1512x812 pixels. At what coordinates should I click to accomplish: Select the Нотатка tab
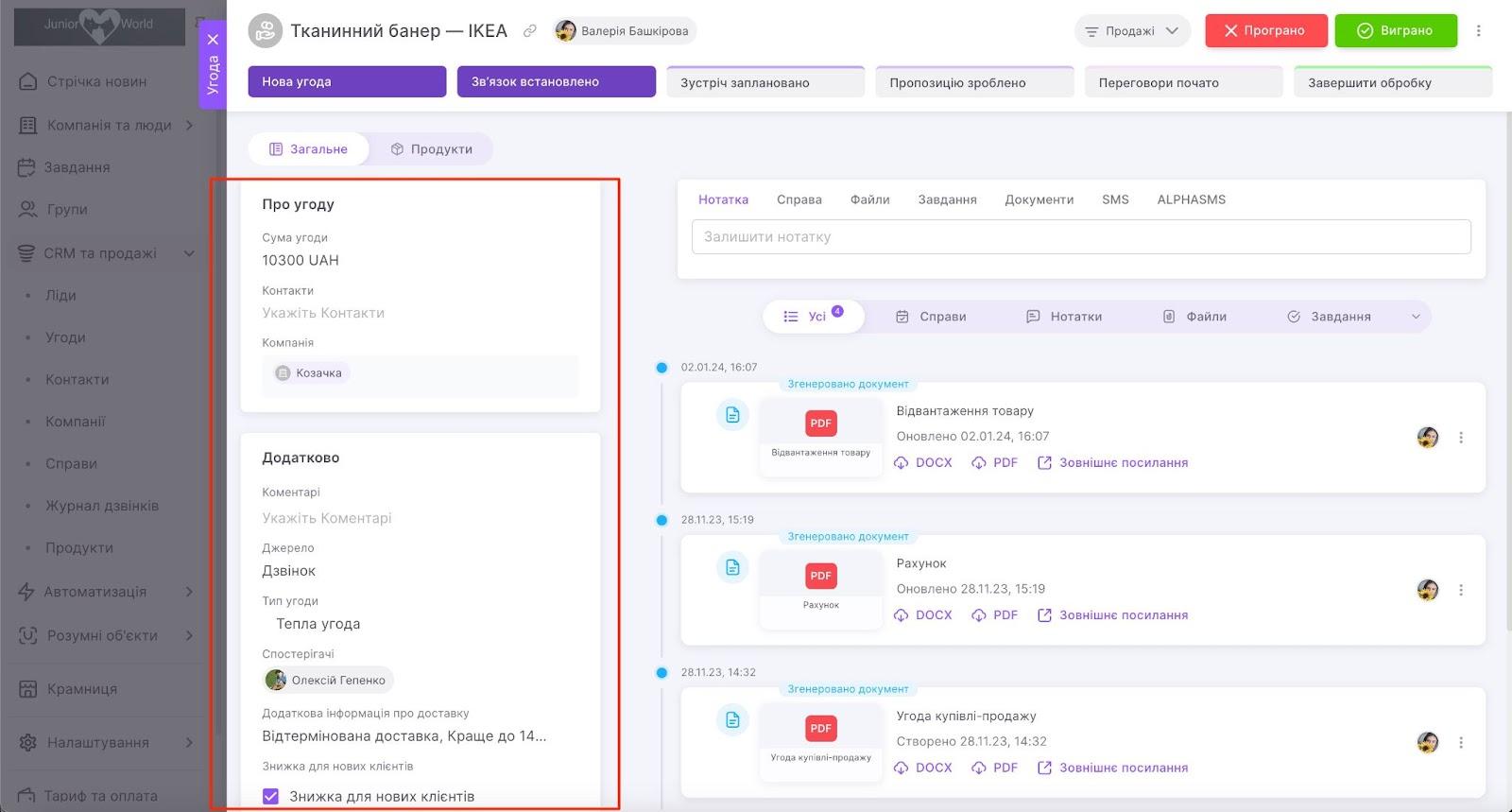[723, 199]
